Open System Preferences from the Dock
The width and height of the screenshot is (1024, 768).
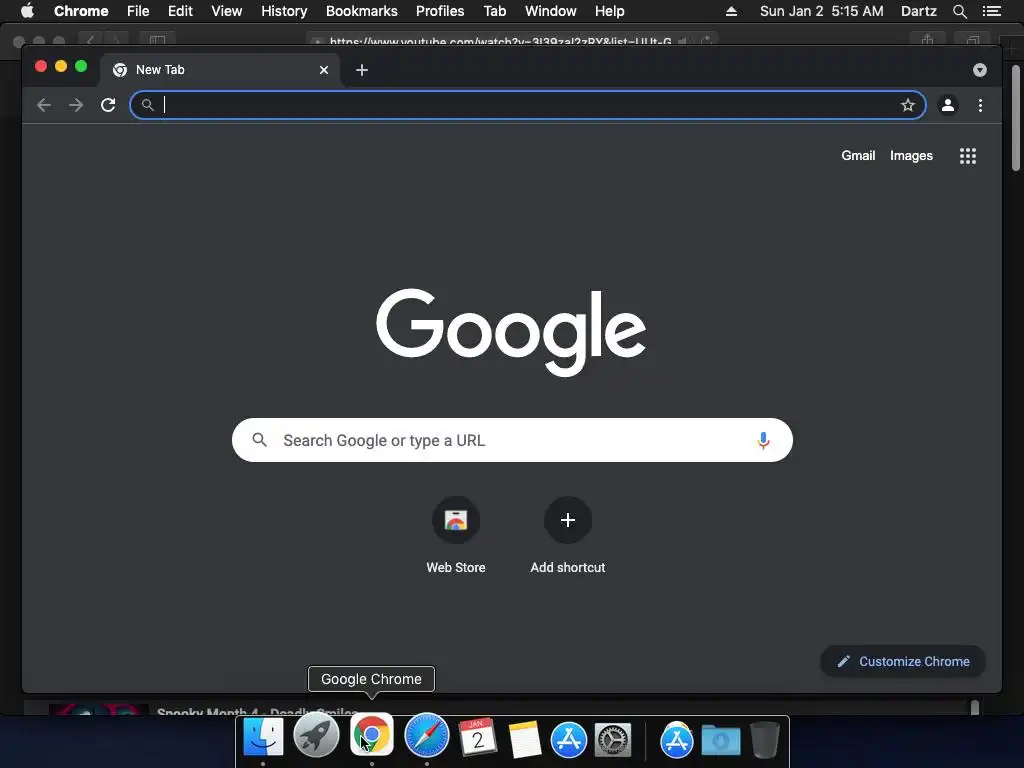pos(613,741)
